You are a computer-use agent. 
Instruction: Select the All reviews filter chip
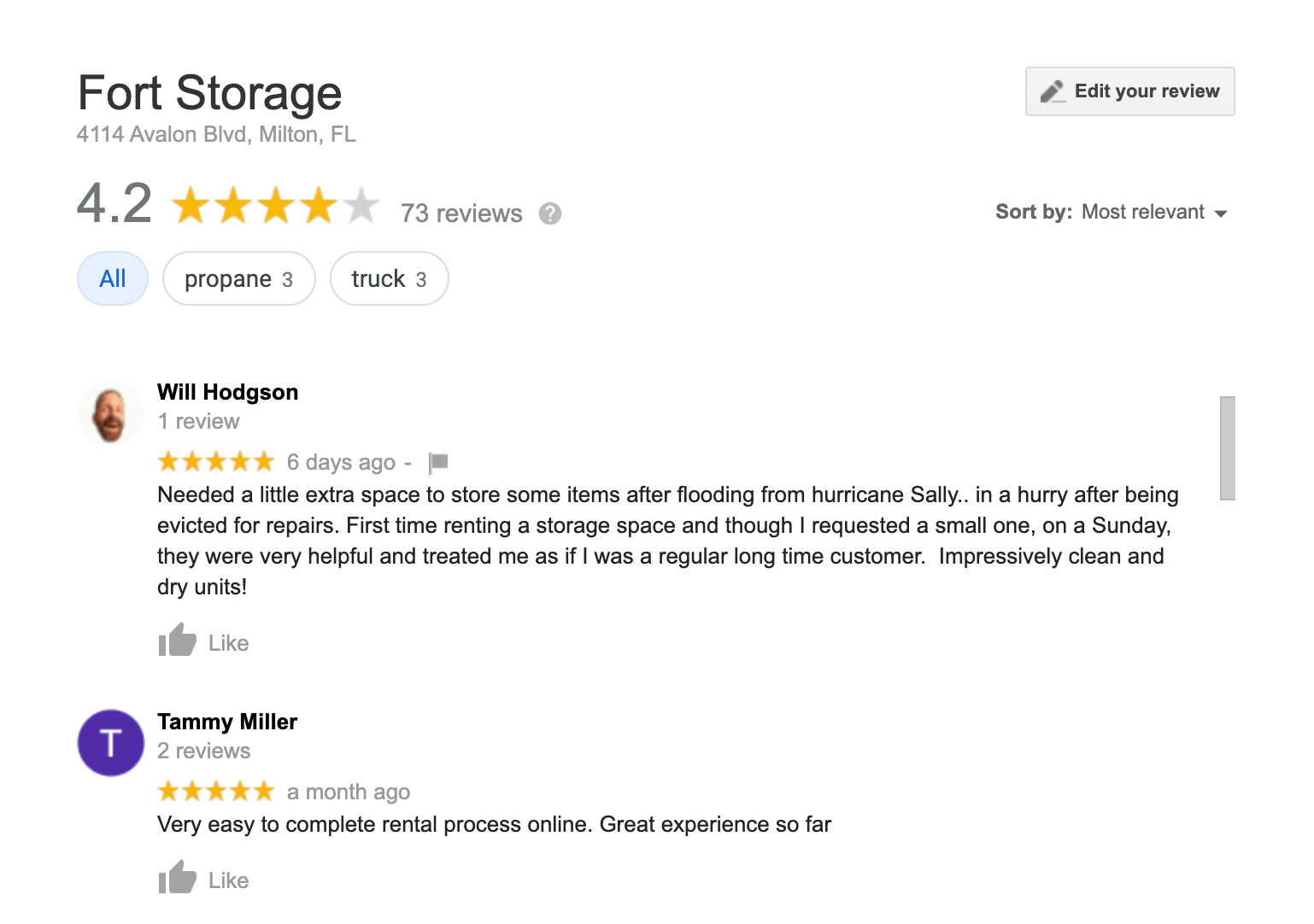(113, 278)
